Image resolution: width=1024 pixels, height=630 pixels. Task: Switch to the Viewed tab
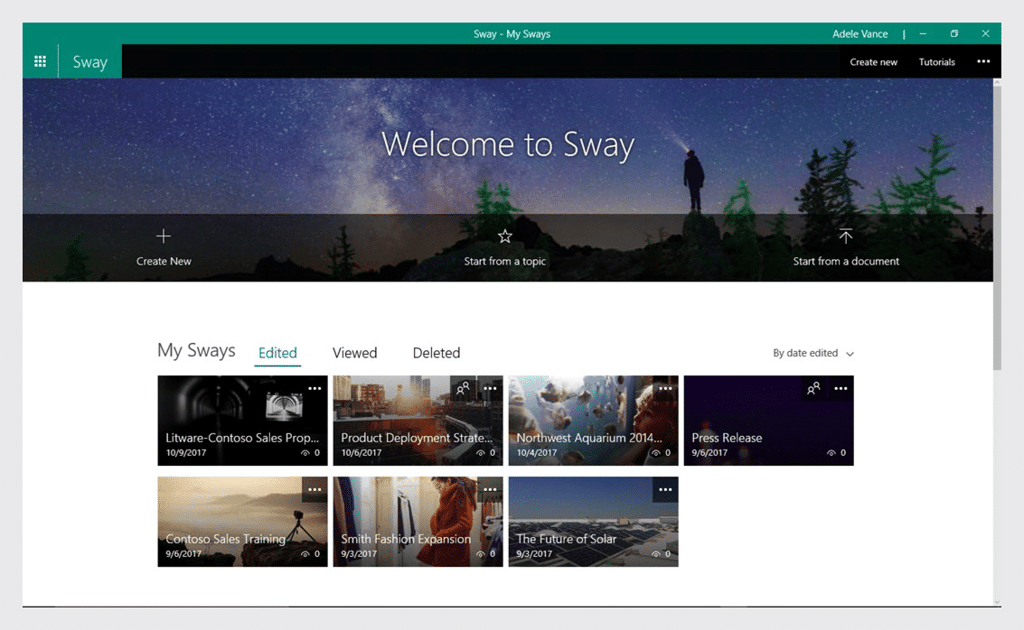[355, 353]
